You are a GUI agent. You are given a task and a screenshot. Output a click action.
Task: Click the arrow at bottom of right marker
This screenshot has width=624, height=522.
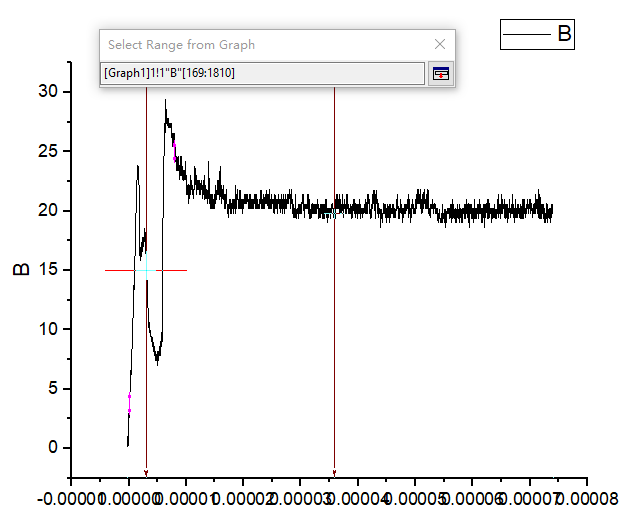click(x=334, y=473)
